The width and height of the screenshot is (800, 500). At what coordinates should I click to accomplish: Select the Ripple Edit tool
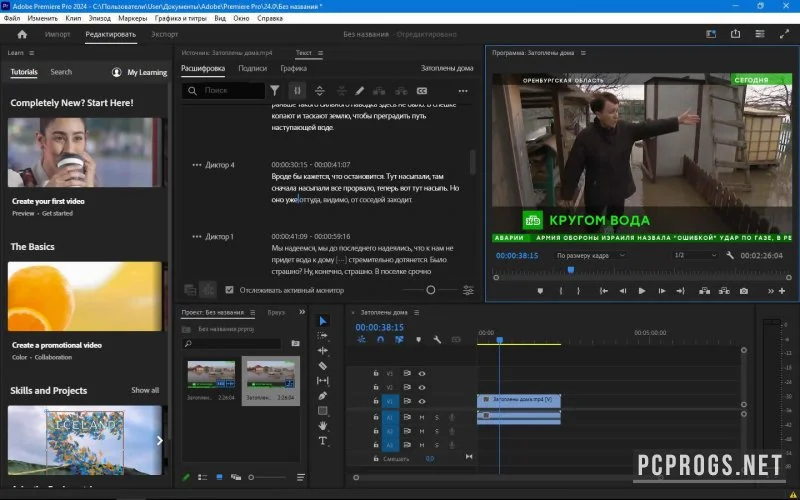click(322, 351)
